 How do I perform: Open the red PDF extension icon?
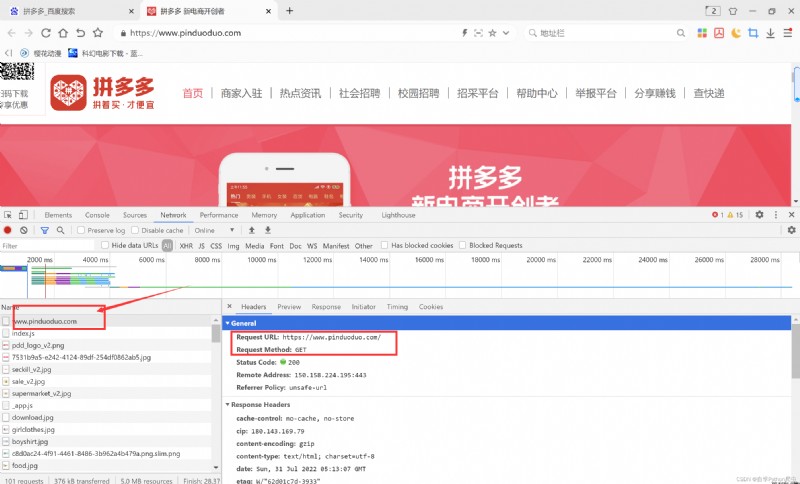click(719, 33)
